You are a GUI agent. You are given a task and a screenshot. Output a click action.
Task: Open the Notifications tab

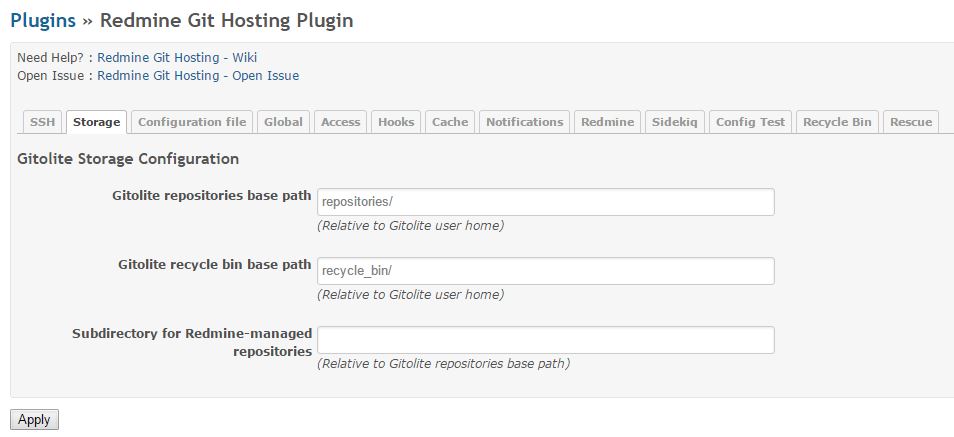pos(524,122)
